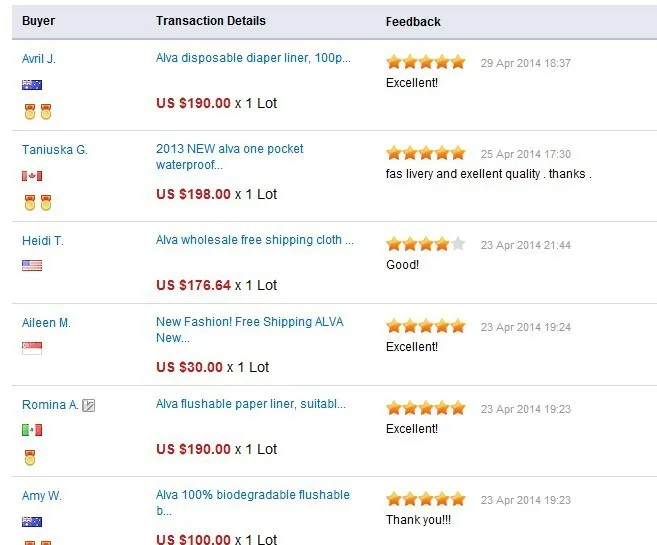657x545 pixels.
Task: Open the 2013 NEW alva one pocket listing
Action: coord(230,157)
